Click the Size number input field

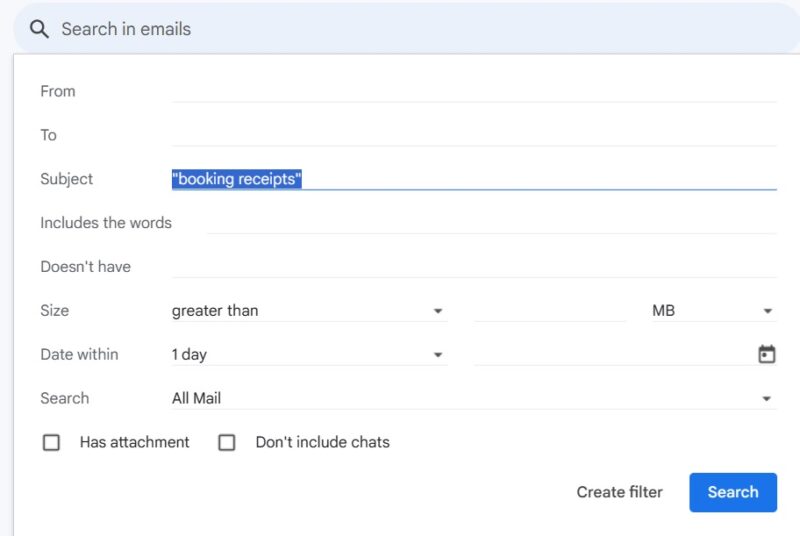(x=550, y=311)
